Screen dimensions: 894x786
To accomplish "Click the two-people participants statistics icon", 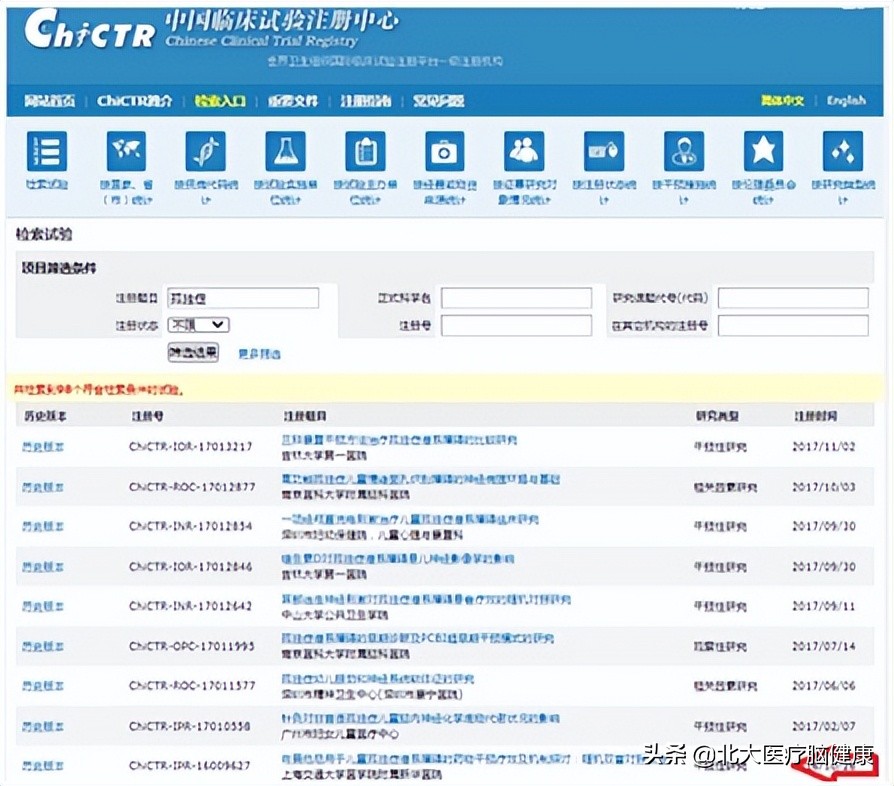I will click(x=524, y=152).
